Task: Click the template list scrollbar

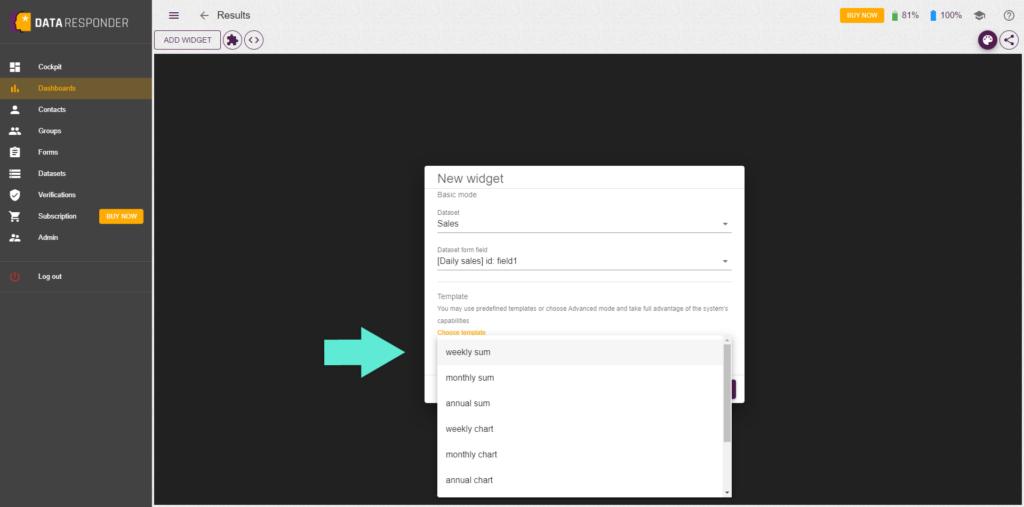Action: tap(727, 392)
